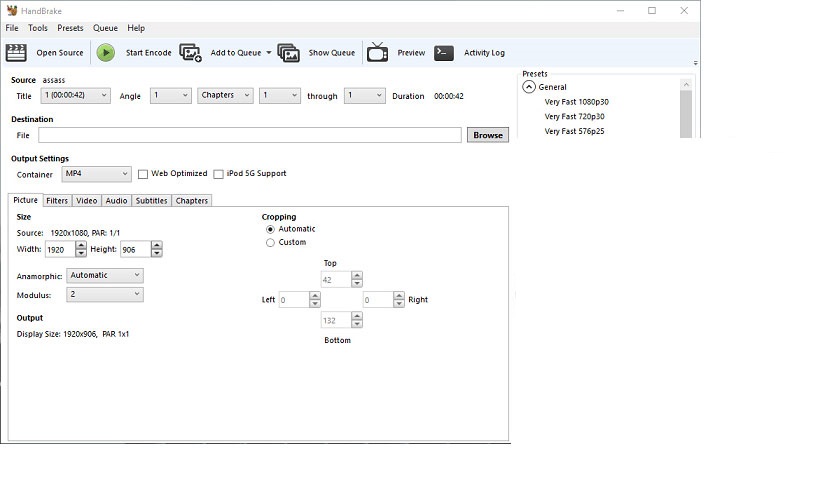Maximize the HandBrake window
The image size is (836, 484).
652,11
